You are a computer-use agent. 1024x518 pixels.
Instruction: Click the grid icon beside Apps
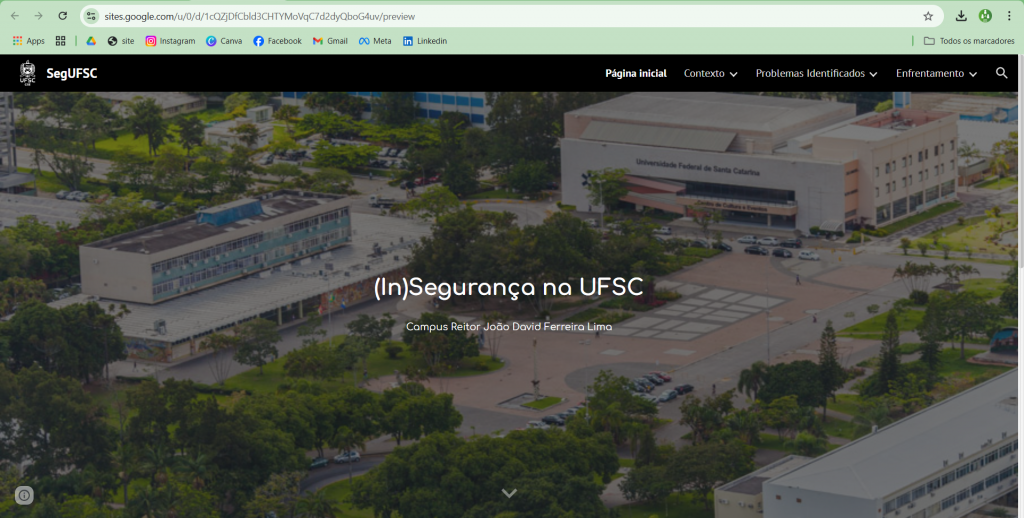click(61, 40)
